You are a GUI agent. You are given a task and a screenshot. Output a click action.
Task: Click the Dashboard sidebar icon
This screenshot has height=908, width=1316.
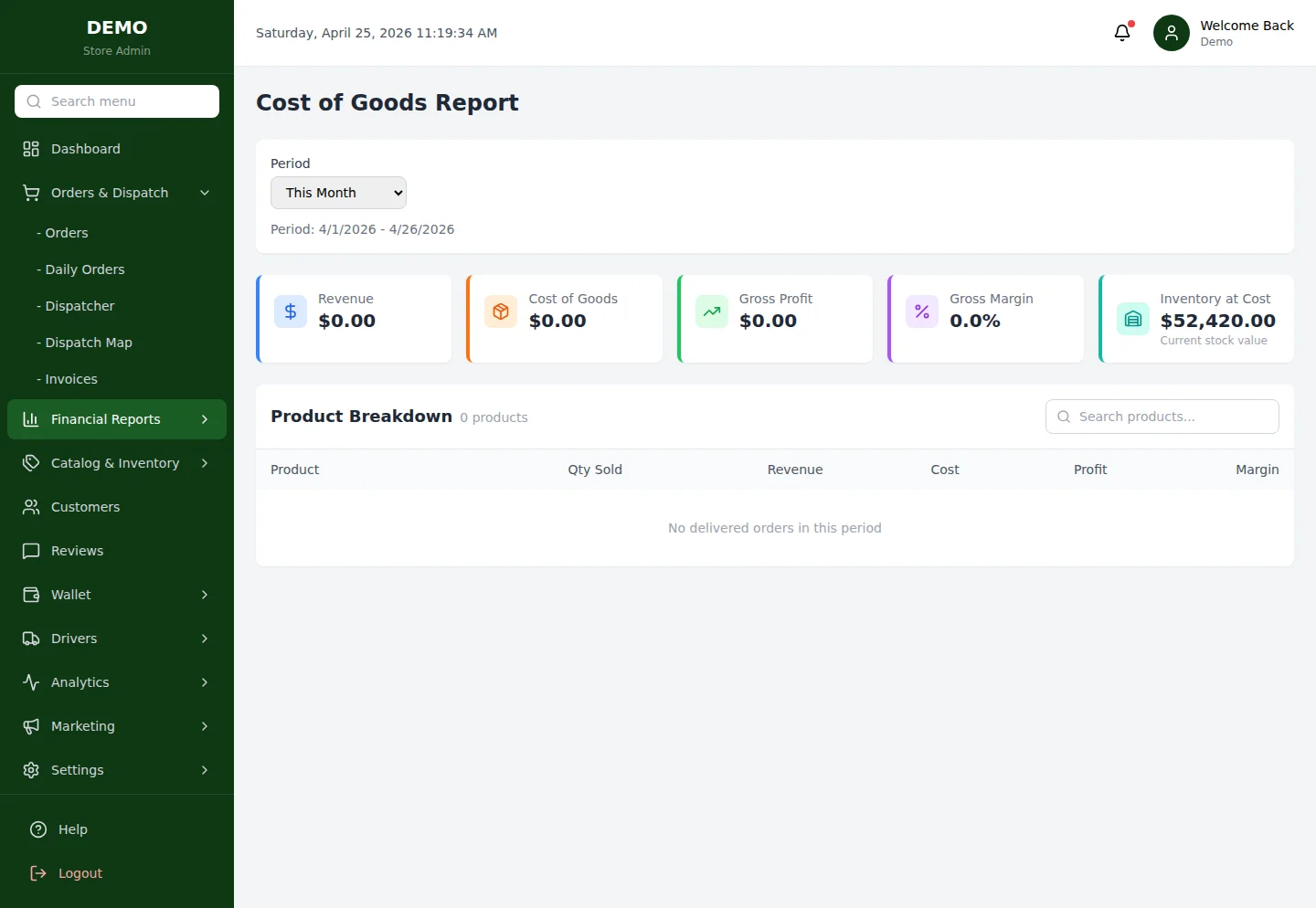click(31, 148)
